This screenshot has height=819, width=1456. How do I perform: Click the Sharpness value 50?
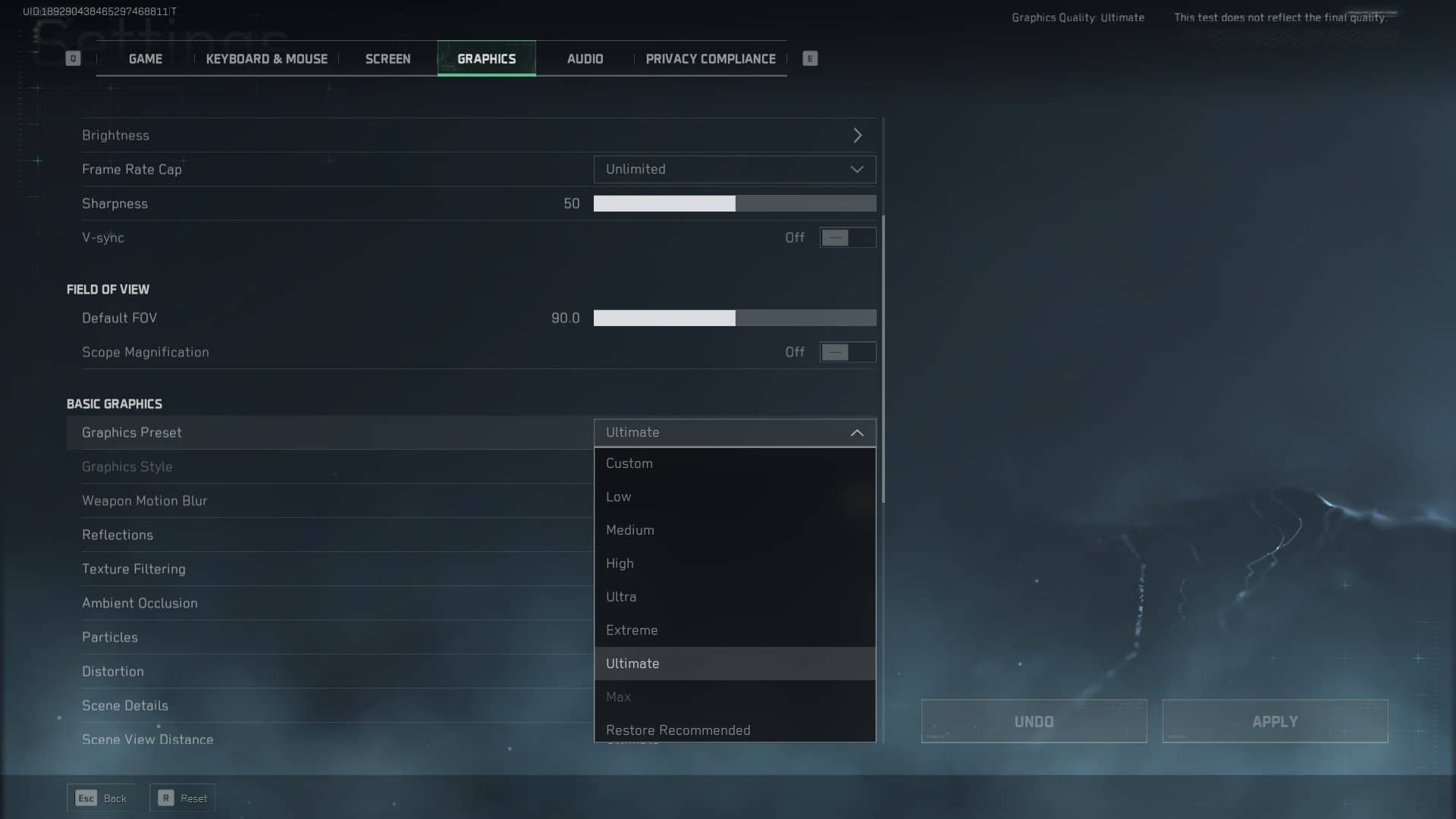[x=572, y=203]
